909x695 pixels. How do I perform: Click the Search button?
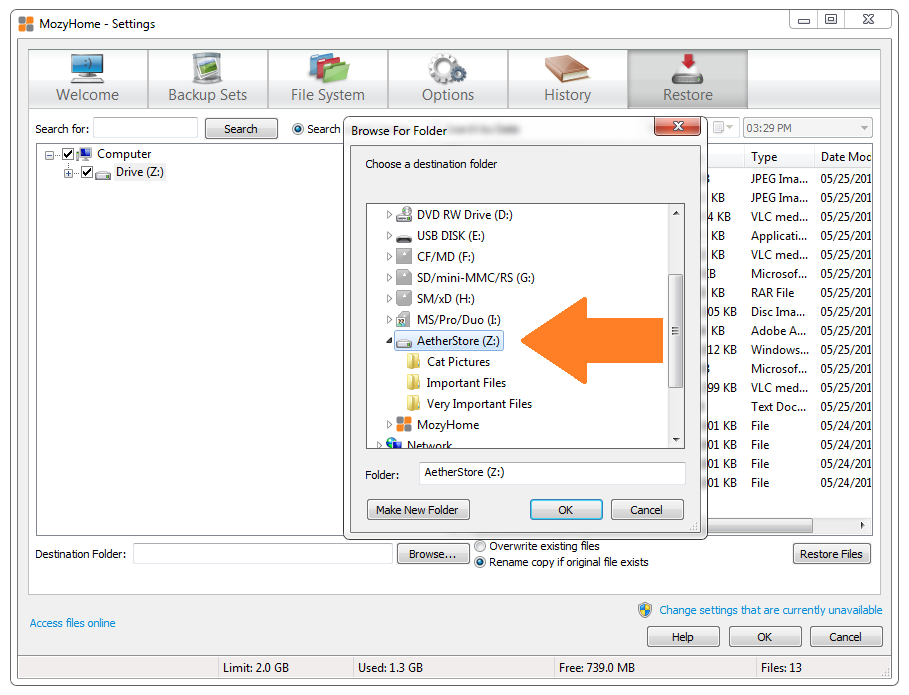(241, 129)
